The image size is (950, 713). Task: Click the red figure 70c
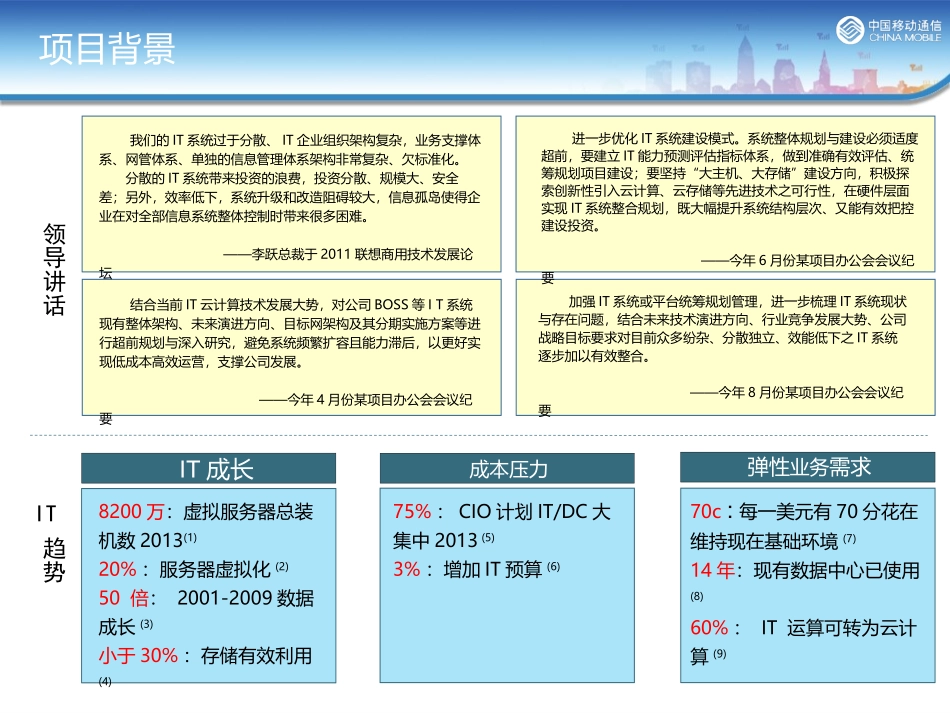pyautogui.click(x=706, y=512)
